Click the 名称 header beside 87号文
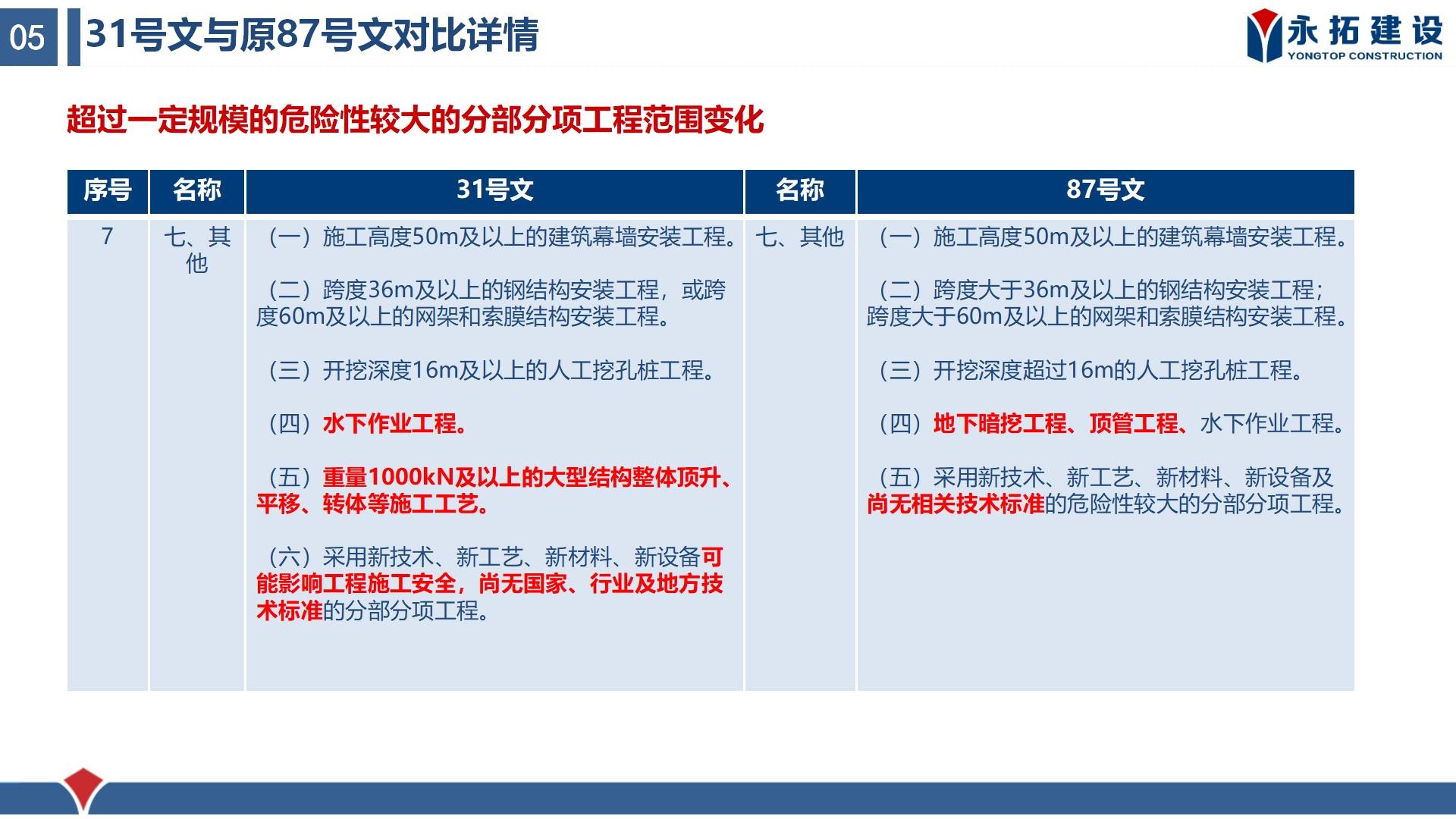The image size is (1456, 819). 800,190
